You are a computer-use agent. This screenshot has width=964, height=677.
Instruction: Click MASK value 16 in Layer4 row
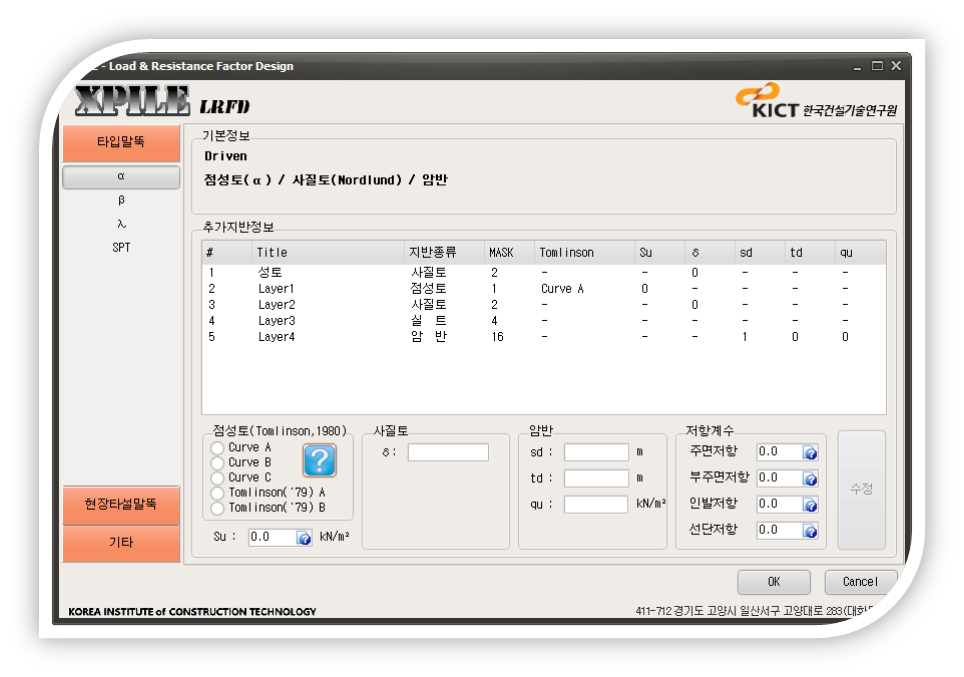[x=497, y=337]
